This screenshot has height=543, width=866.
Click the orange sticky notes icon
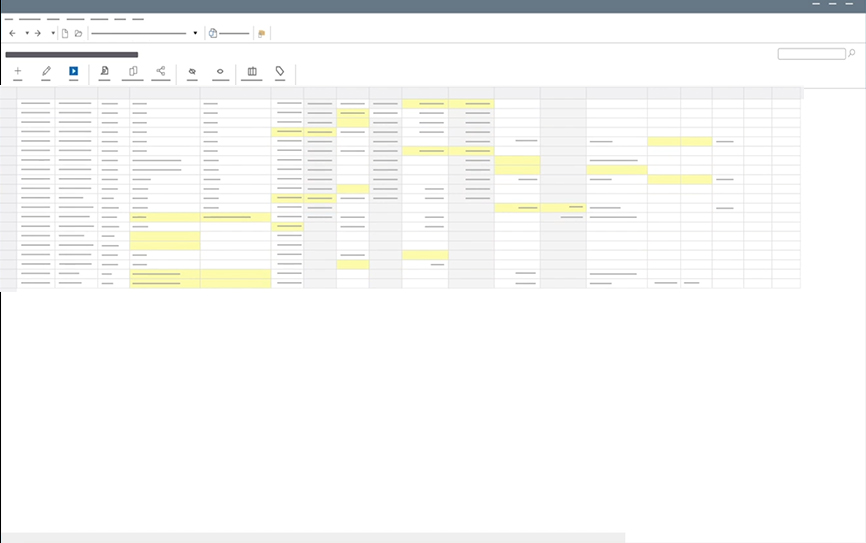pyautogui.click(x=262, y=33)
